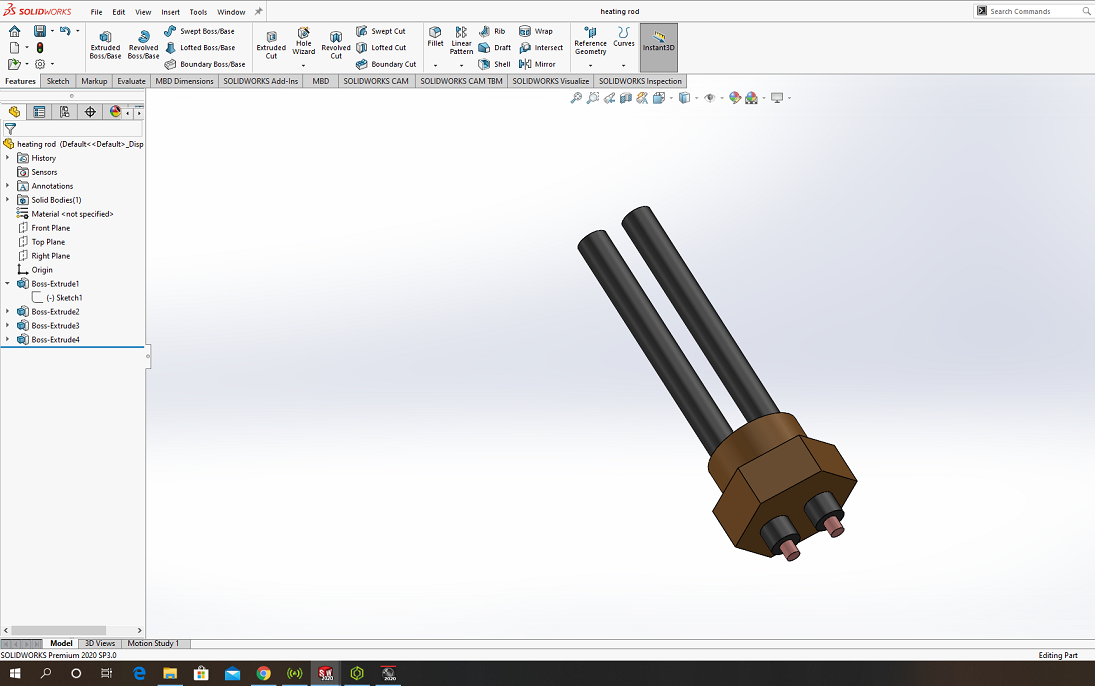The image size is (1095, 686).
Task: Open the Hole Wizard tool
Action: pyautogui.click(x=303, y=42)
